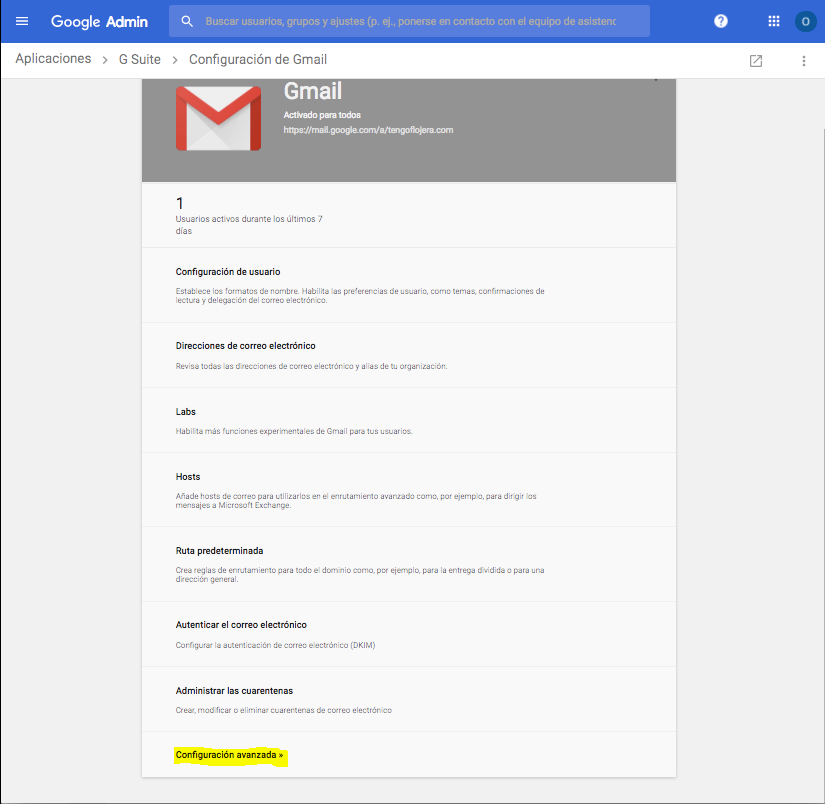
Task: Open the Labs section
Action: 409,420
